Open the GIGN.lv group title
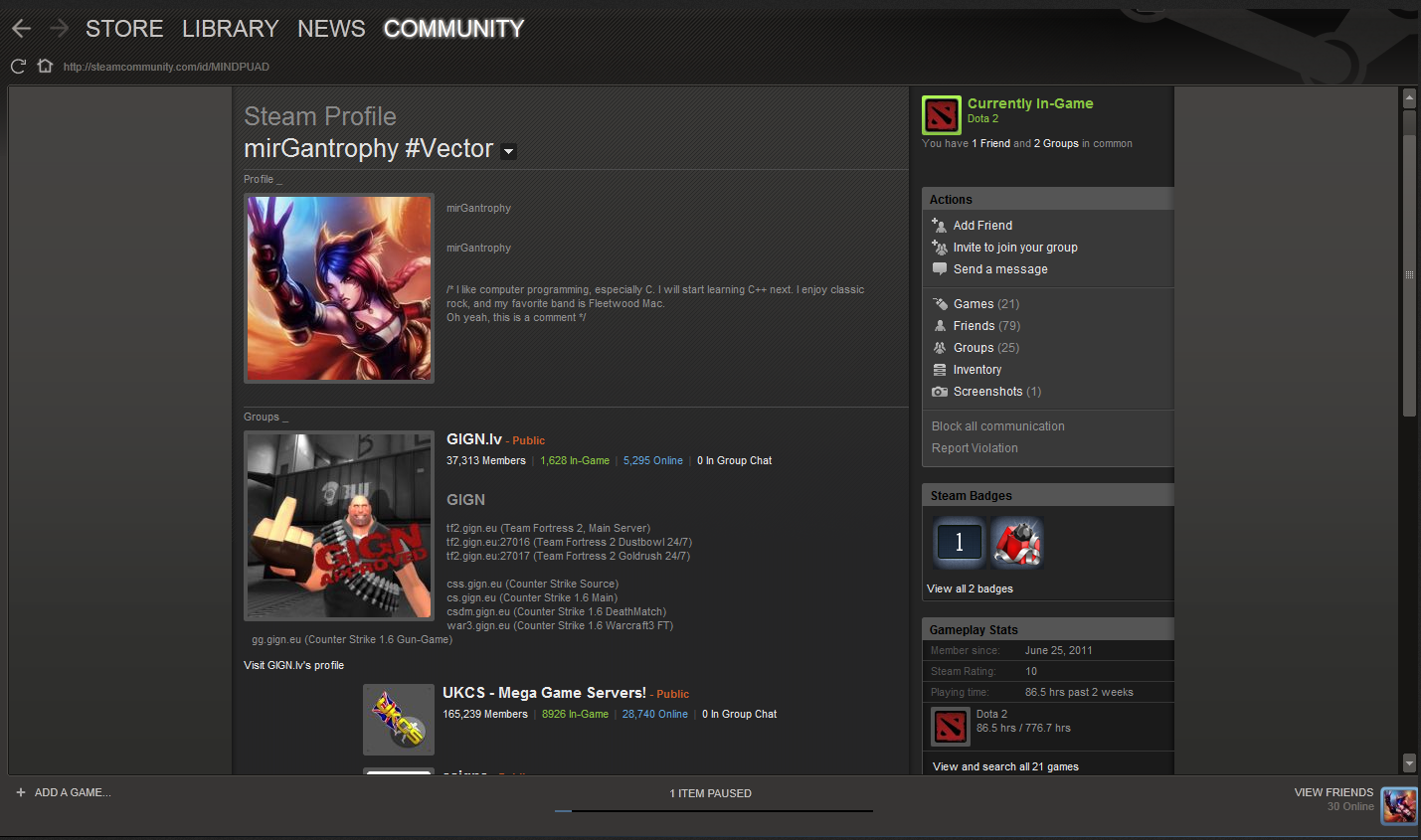 pyautogui.click(x=474, y=439)
